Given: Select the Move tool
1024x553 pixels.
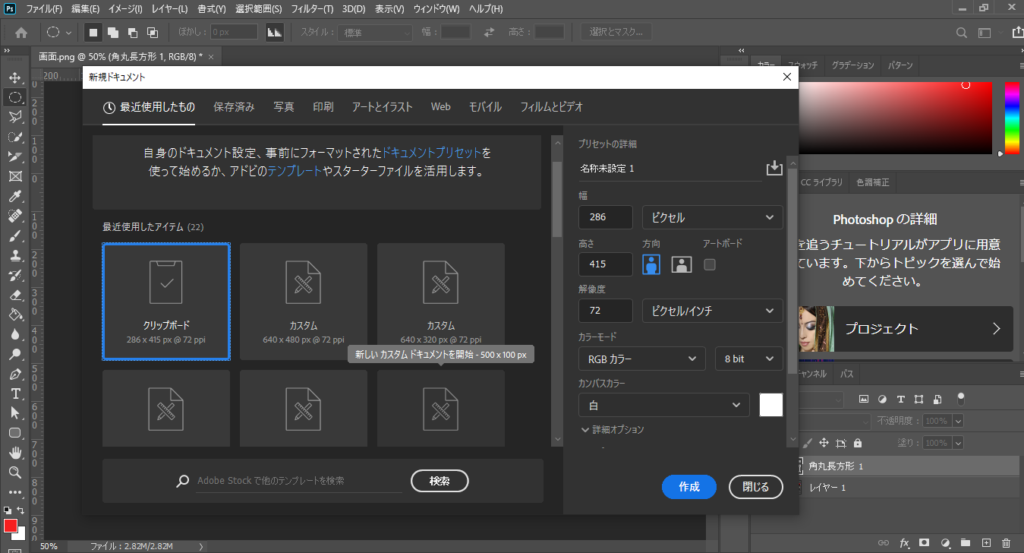Looking at the screenshot, I should click(x=15, y=78).
